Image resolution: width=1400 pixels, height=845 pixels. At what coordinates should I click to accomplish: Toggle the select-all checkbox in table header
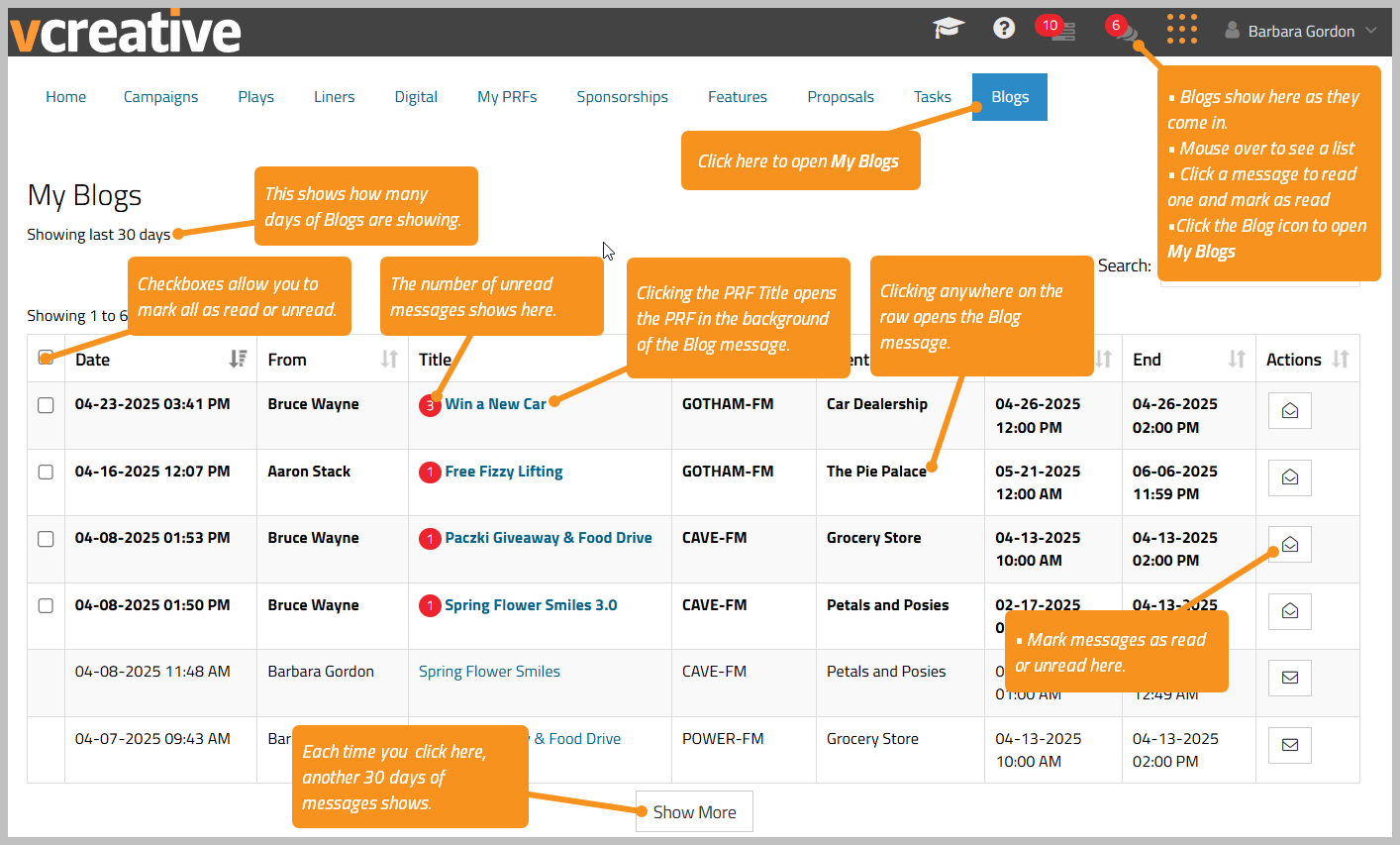click(x=46, y=358)
